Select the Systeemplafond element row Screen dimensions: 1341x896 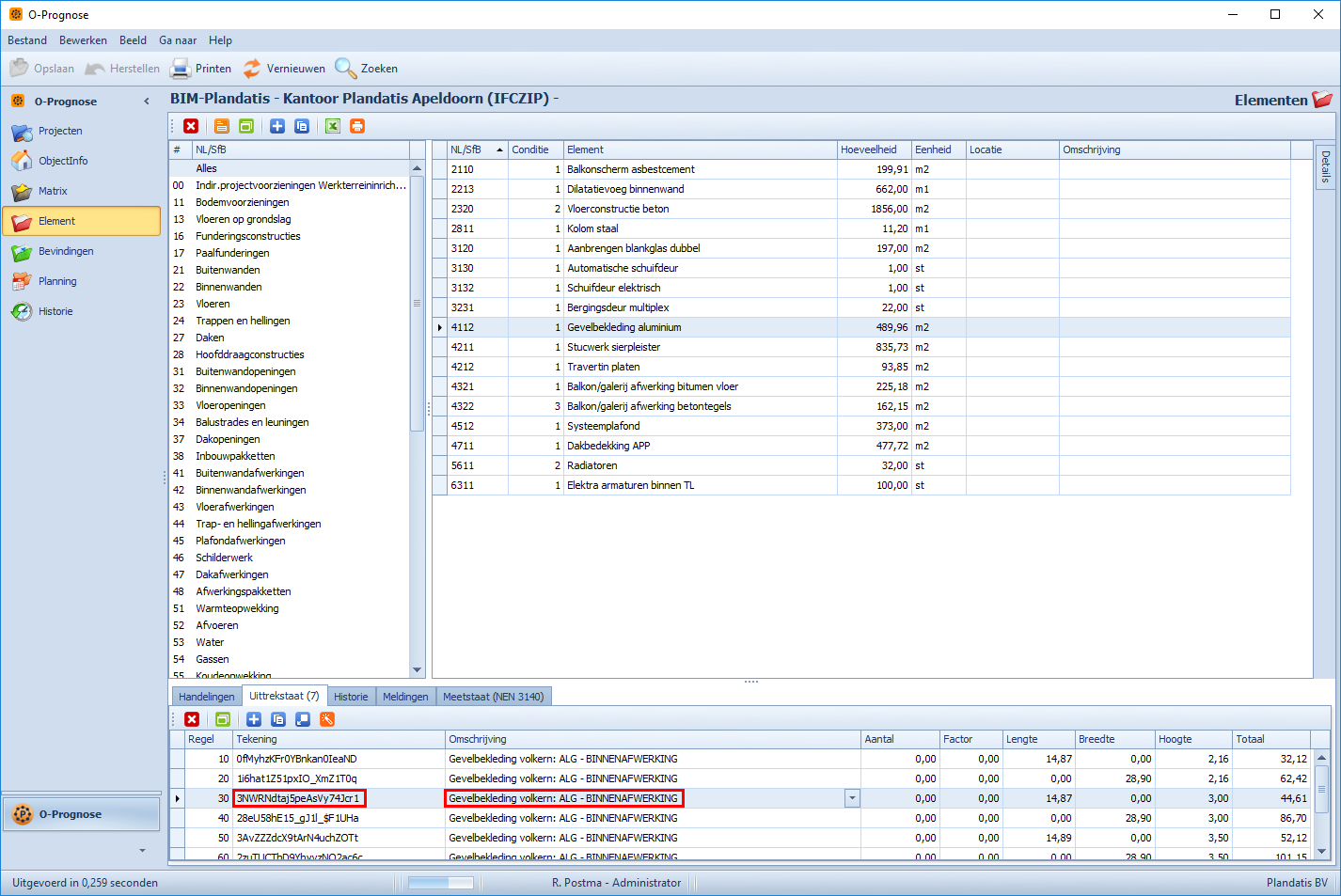[x=603, y=426]
